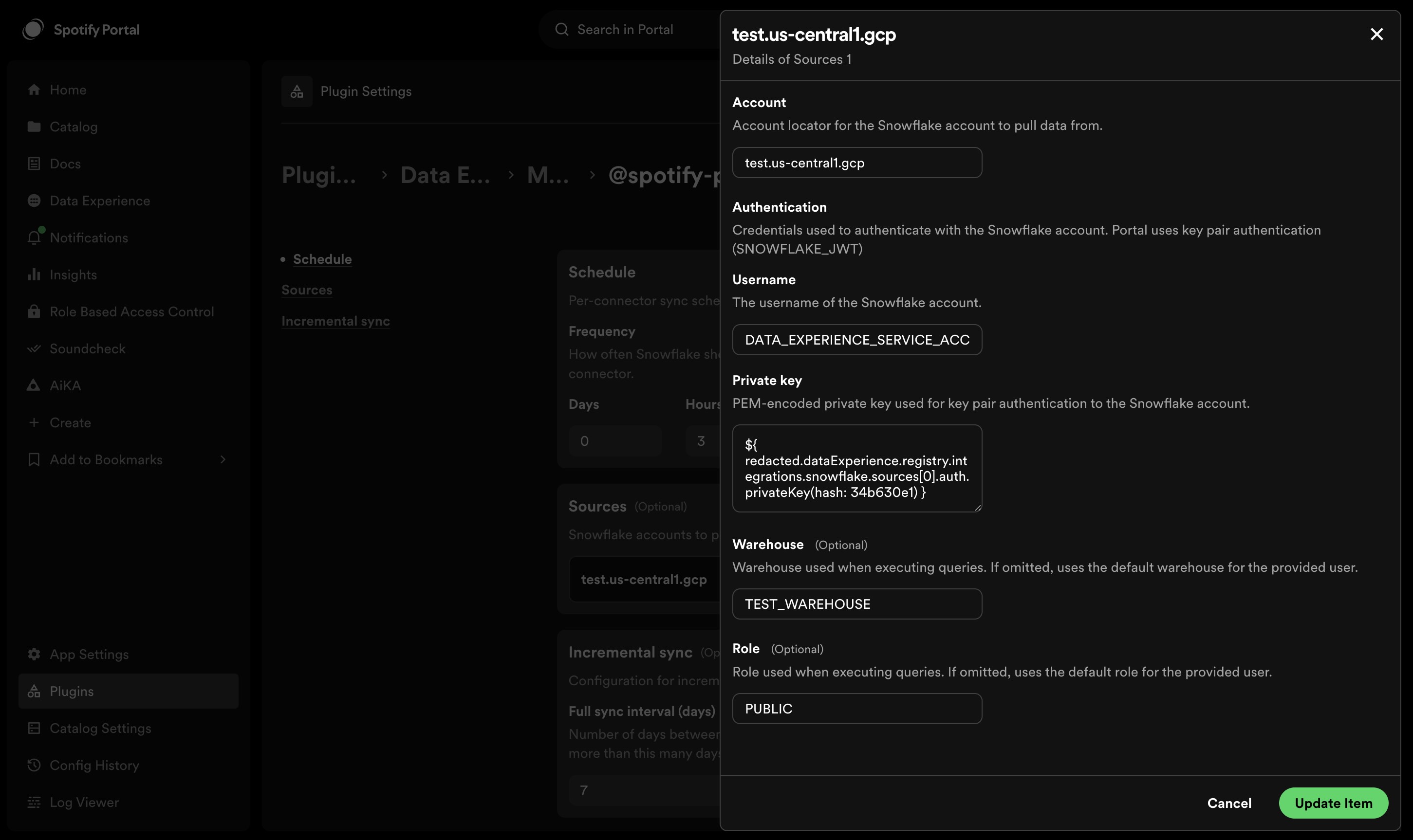Click the Insights bar chart icon
1413x840 pixels.
pyautogui.click(x=34, y=274)
